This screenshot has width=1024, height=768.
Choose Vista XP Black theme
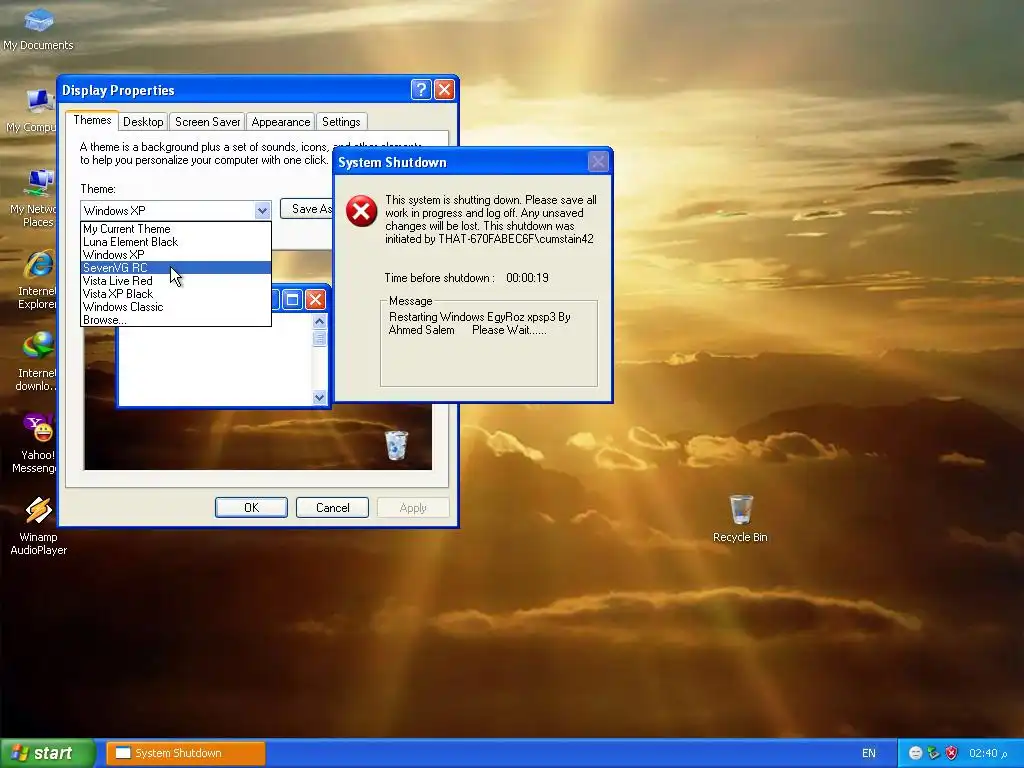(x=176, y=294)
